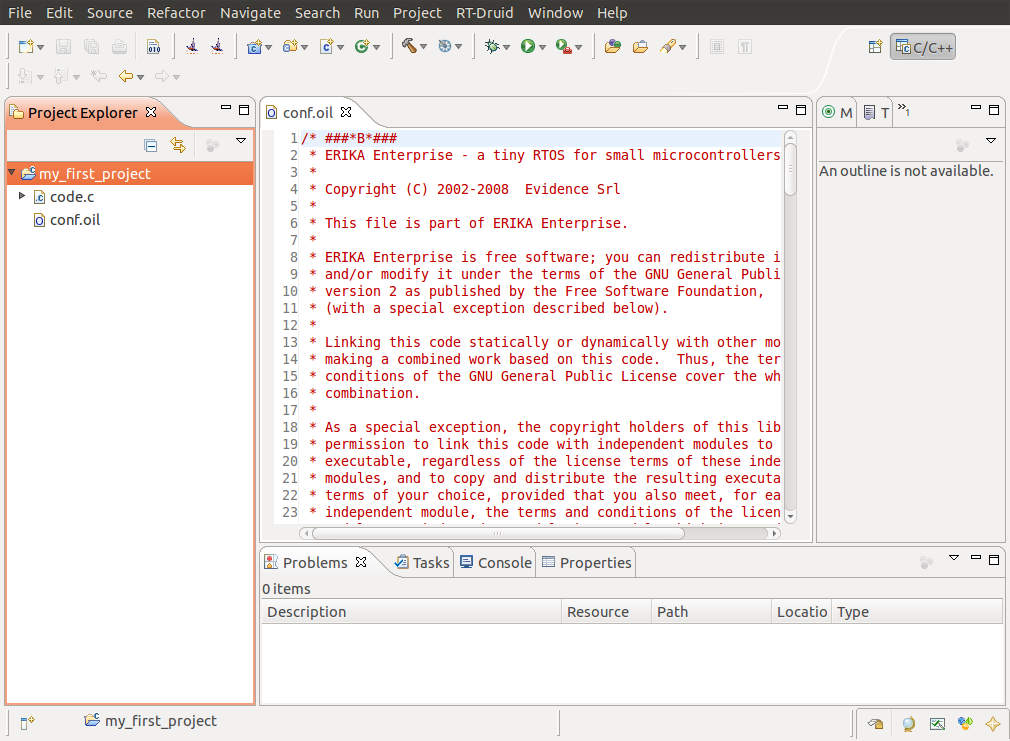The height and width of the screenshot is (741, 1010).
Task: Click the Search flashlight toolbar icon
Action: tap(668, 46)
